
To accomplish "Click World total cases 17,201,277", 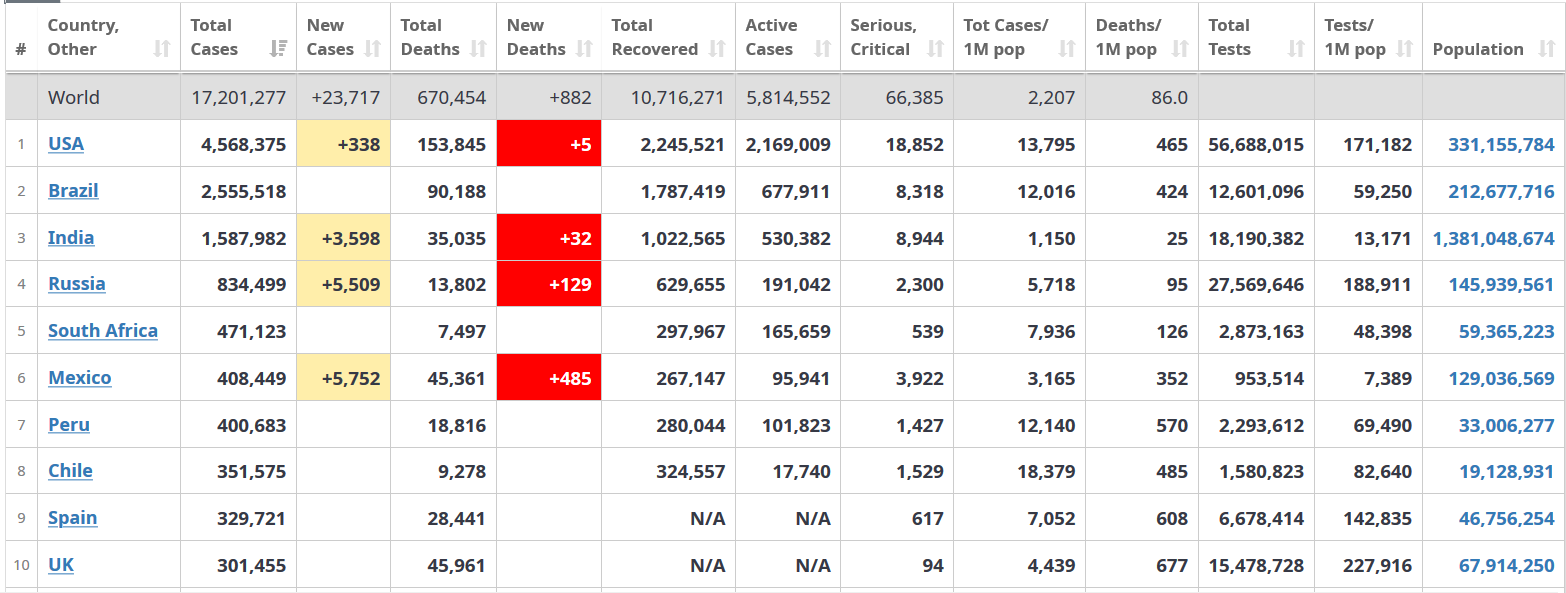I will coord(239,98).
